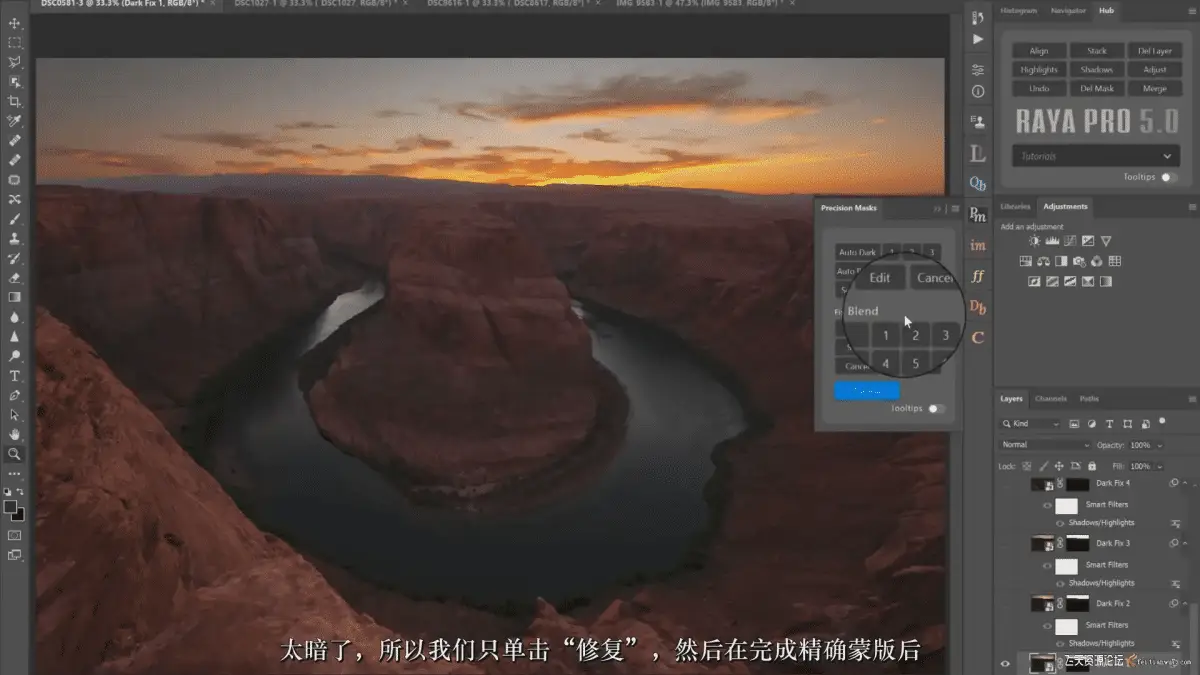This screenshot has height=675, width=1200.
Task: Switch to the Histogram tab
Action: click(x=1021, y=10)
